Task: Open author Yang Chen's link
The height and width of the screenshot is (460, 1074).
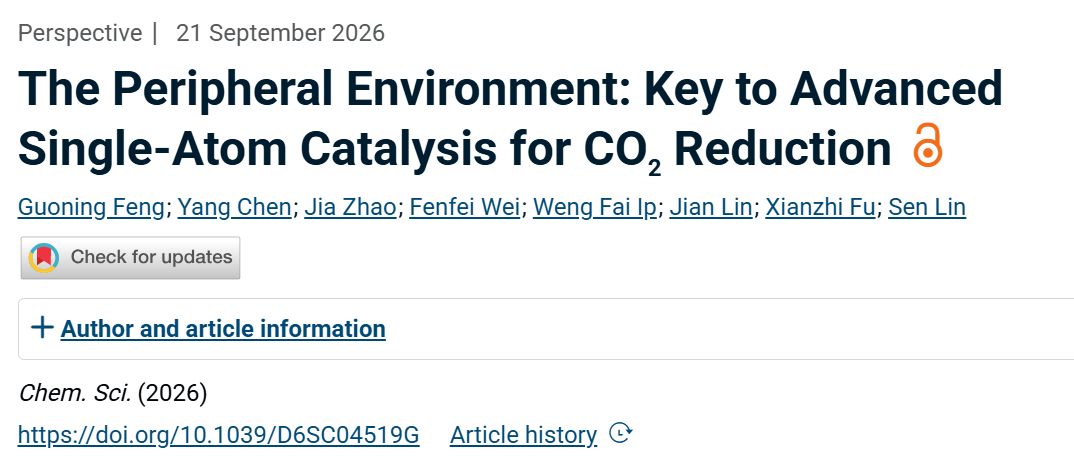Action: tap(234, 207)
